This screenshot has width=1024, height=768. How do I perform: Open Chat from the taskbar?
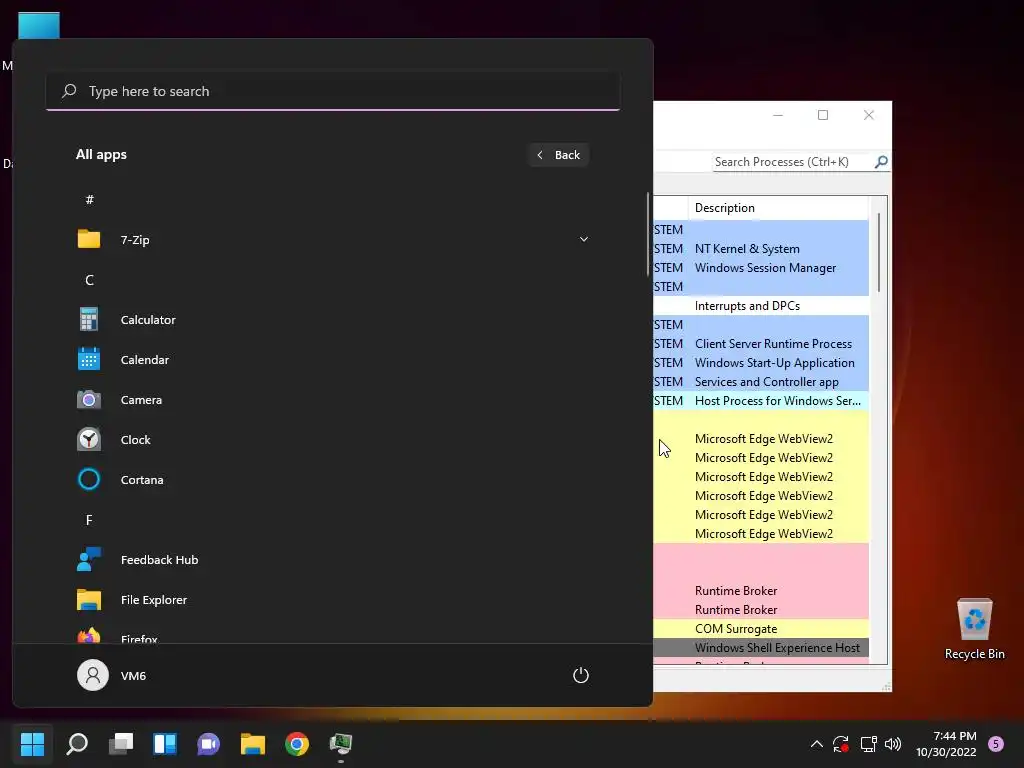tap(208, 743)
